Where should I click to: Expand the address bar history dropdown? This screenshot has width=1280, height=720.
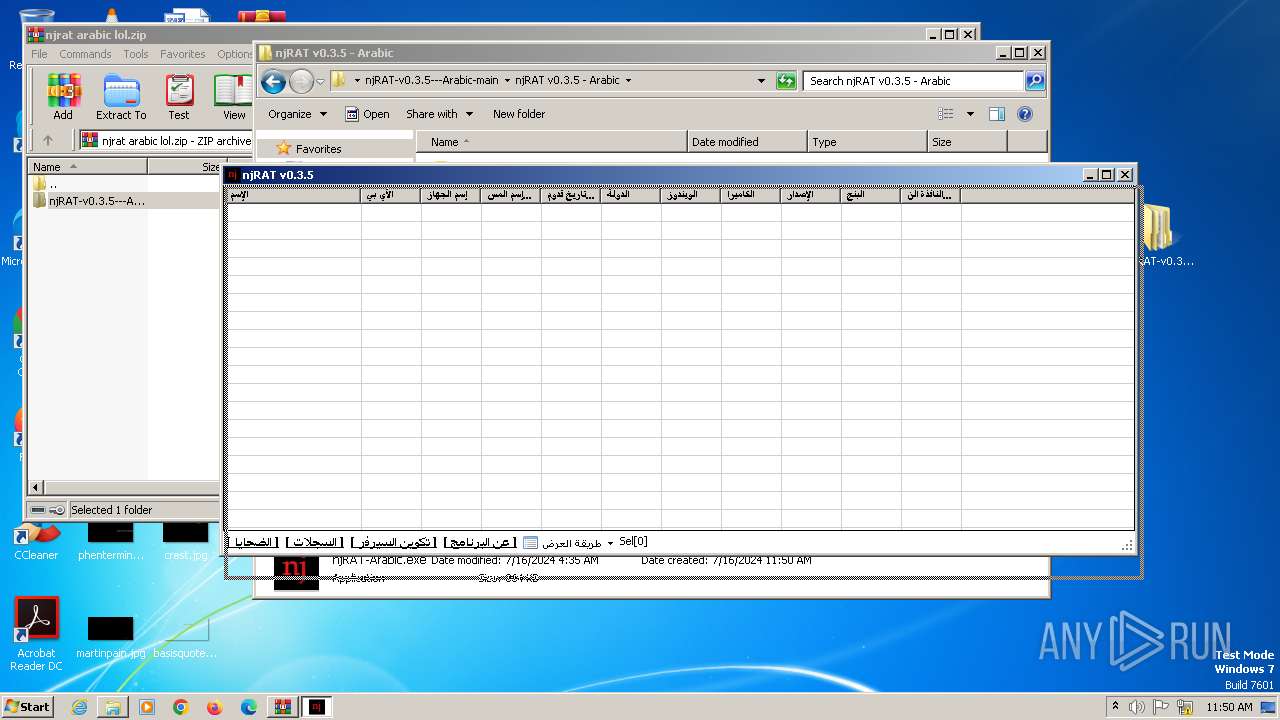[x=761, y=81]
